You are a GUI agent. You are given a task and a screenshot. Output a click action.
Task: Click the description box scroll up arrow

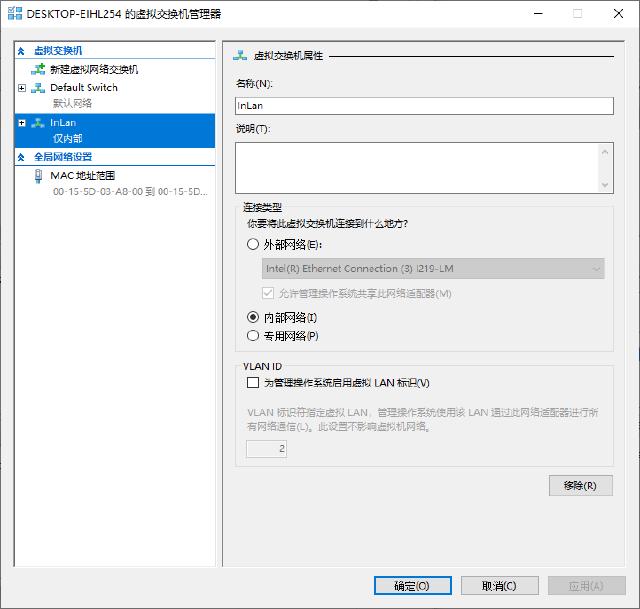point(605,152)
